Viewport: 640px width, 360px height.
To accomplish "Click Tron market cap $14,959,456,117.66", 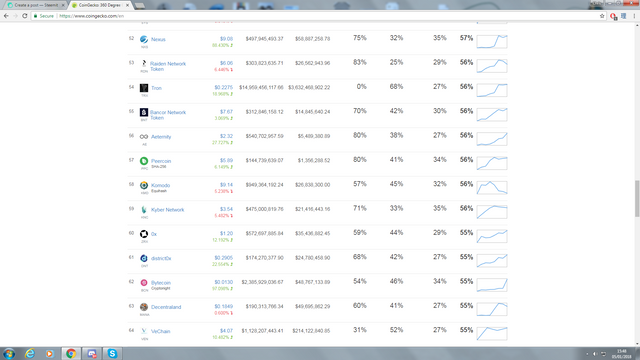I will coord(261,87).
